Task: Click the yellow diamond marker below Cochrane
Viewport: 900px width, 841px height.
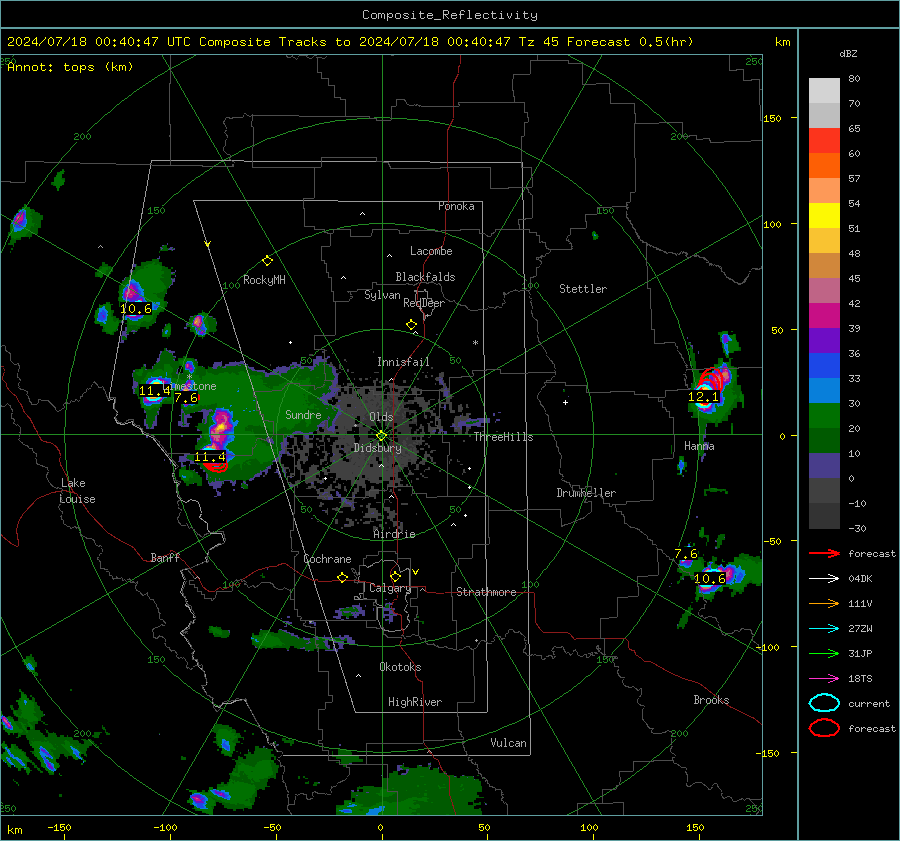Action: tap(342, 578)
